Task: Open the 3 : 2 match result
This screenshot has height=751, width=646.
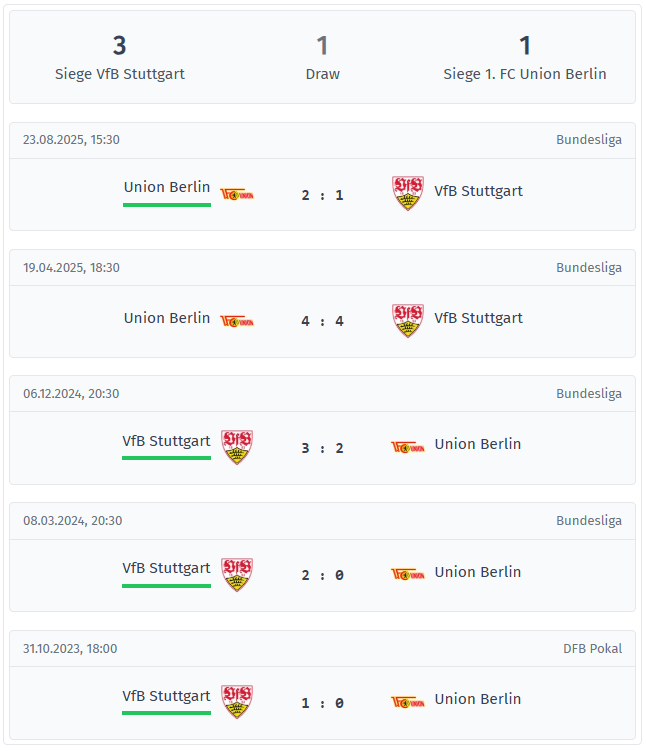Action: 322,448
